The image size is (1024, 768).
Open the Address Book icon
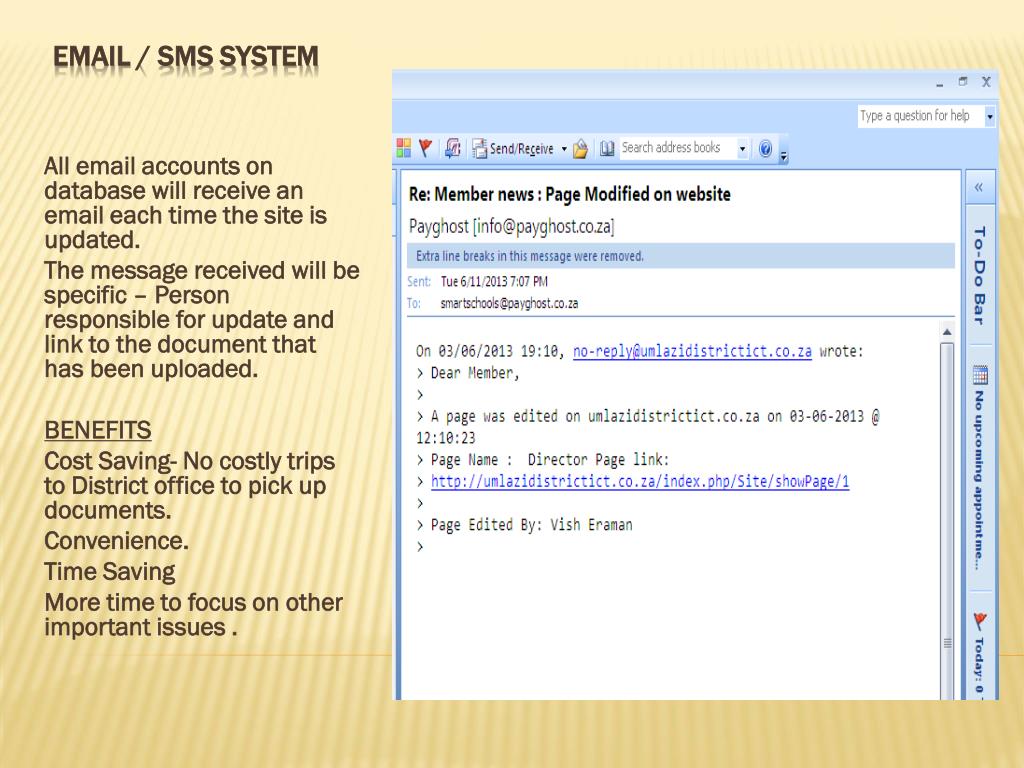tap(607, 149)
